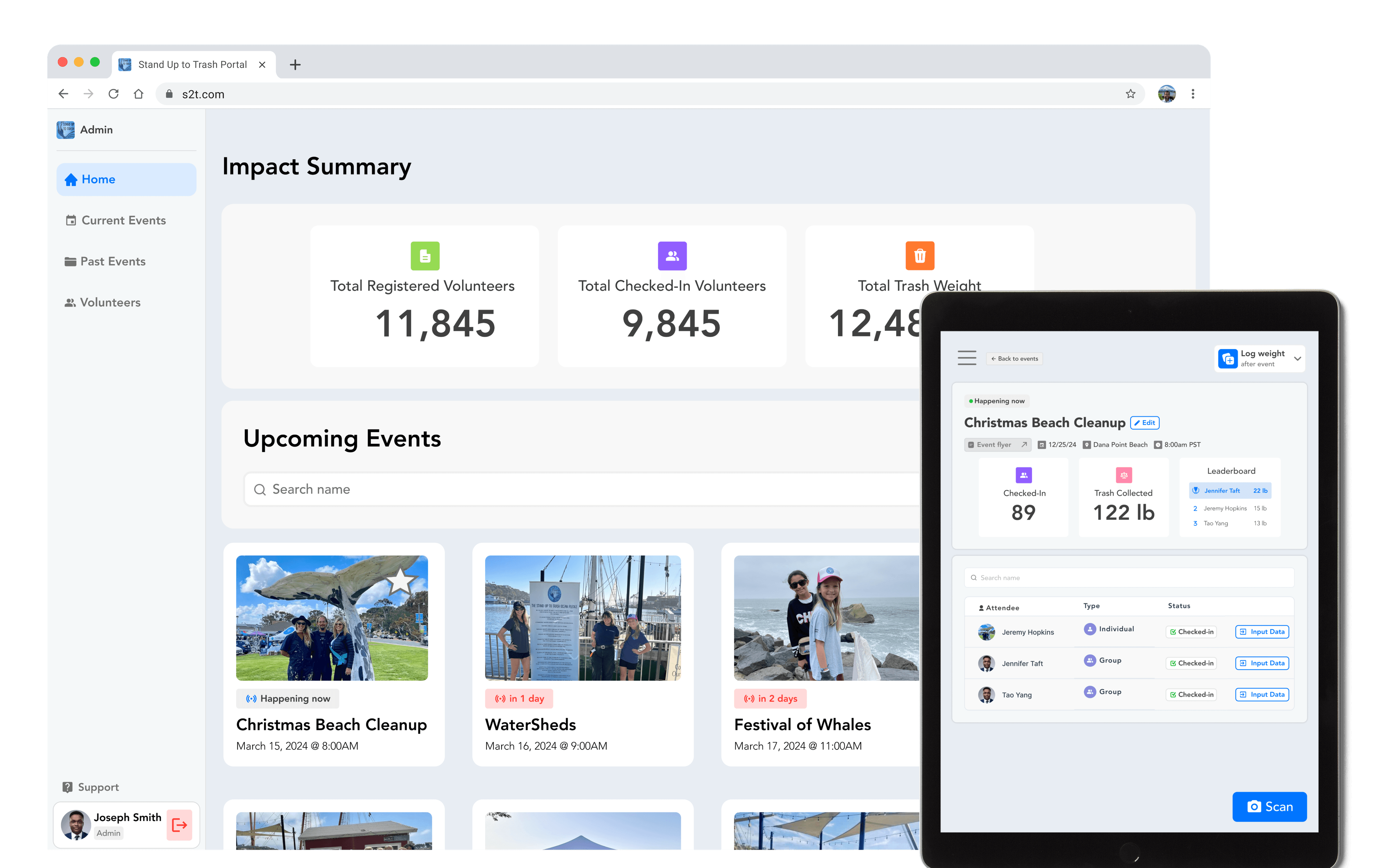Open Past Events in the sidebar
Viewport: 1387px width, 868px height.
pyautogui.click(x=105, y=262)
